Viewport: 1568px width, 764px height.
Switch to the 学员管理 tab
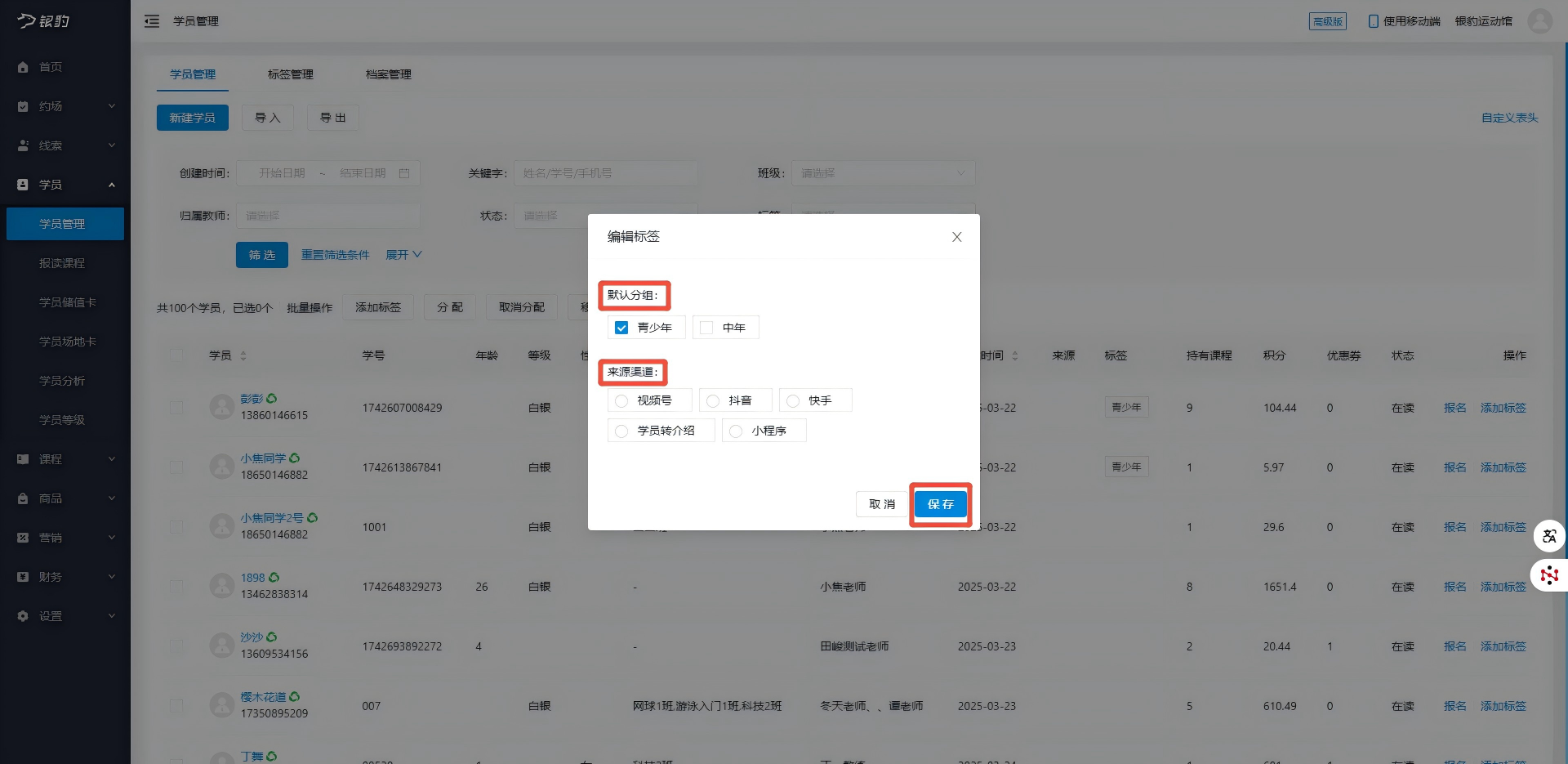coord(193,74)
